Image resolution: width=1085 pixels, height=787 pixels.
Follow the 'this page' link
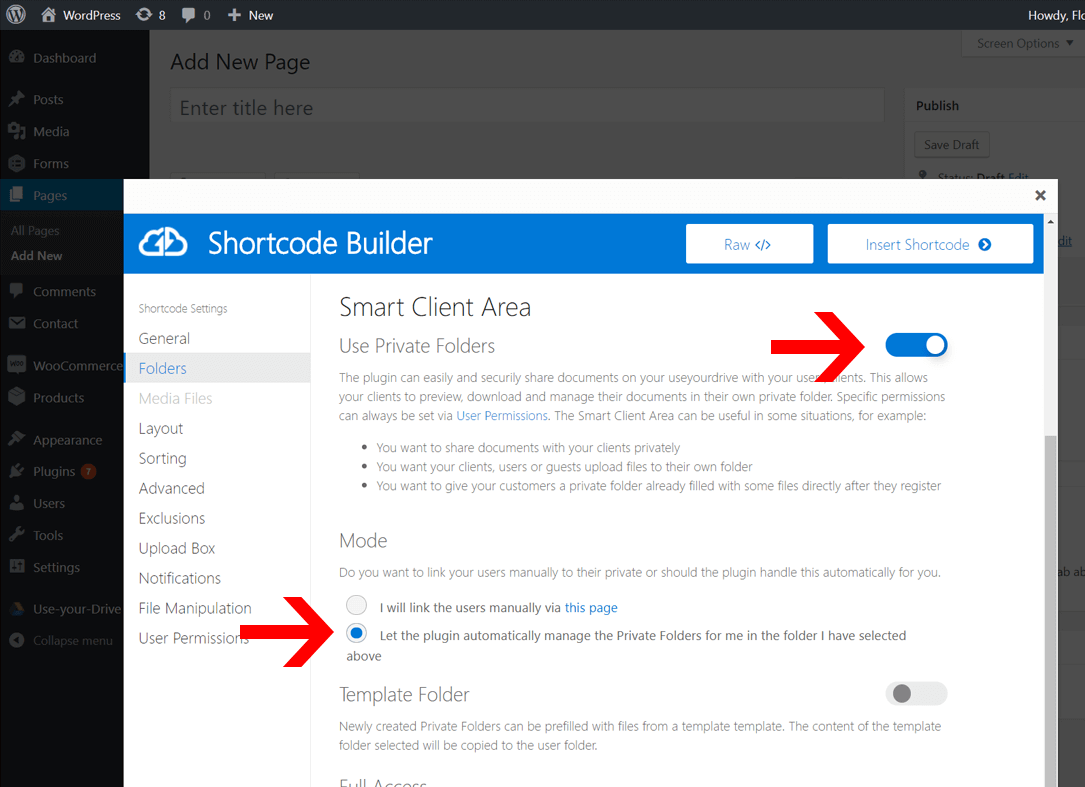coord(591,607)
